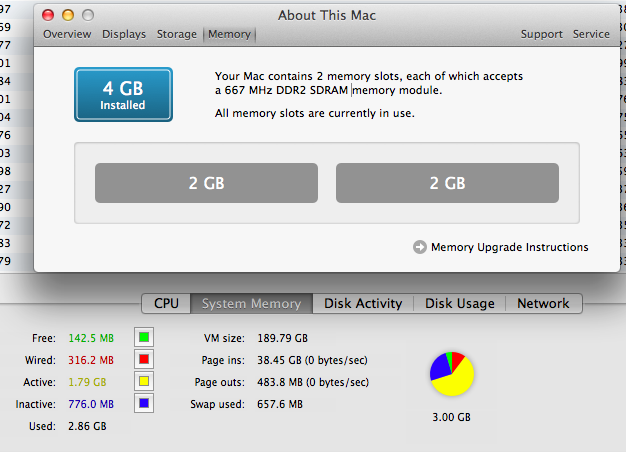Open the Disk Activity tab
The height and width of the screenshot is (452, 626).
pos(363,303)
